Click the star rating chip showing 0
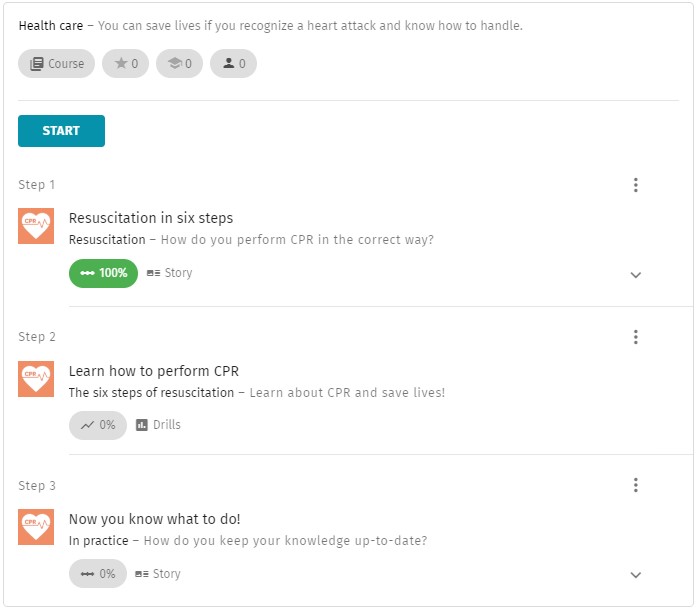Viewport: 697px width, 610px height. point(125,64)
